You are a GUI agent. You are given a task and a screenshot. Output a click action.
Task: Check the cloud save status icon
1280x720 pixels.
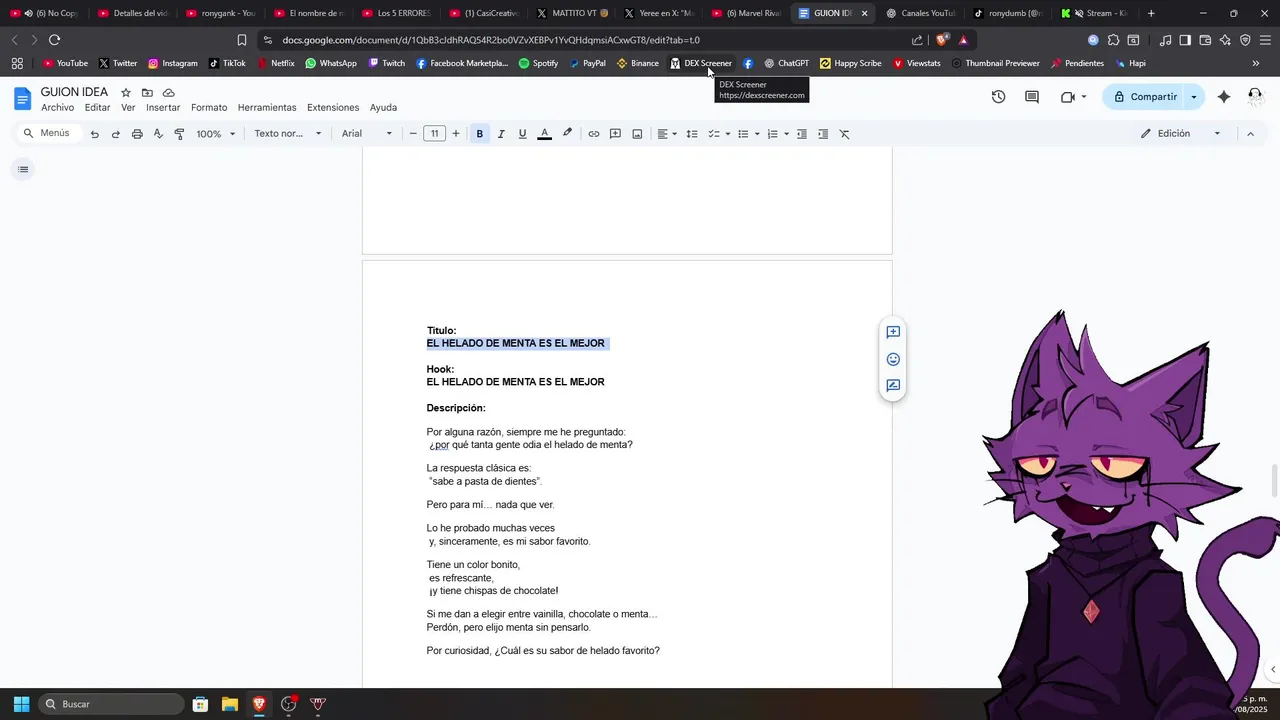pyautogui.click(x=169, y=93)
